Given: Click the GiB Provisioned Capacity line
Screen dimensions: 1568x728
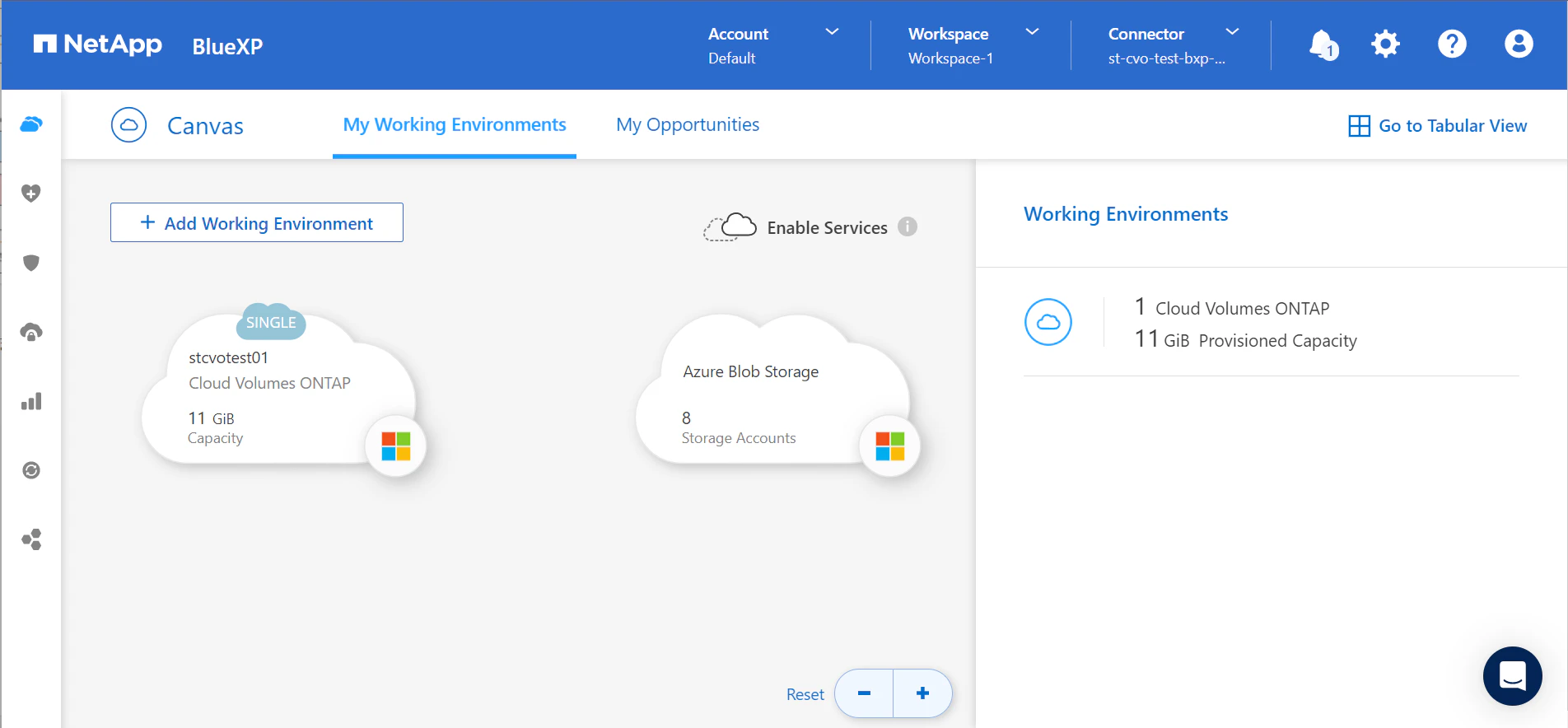Looking at the screenshot, I should [1245, 339].
